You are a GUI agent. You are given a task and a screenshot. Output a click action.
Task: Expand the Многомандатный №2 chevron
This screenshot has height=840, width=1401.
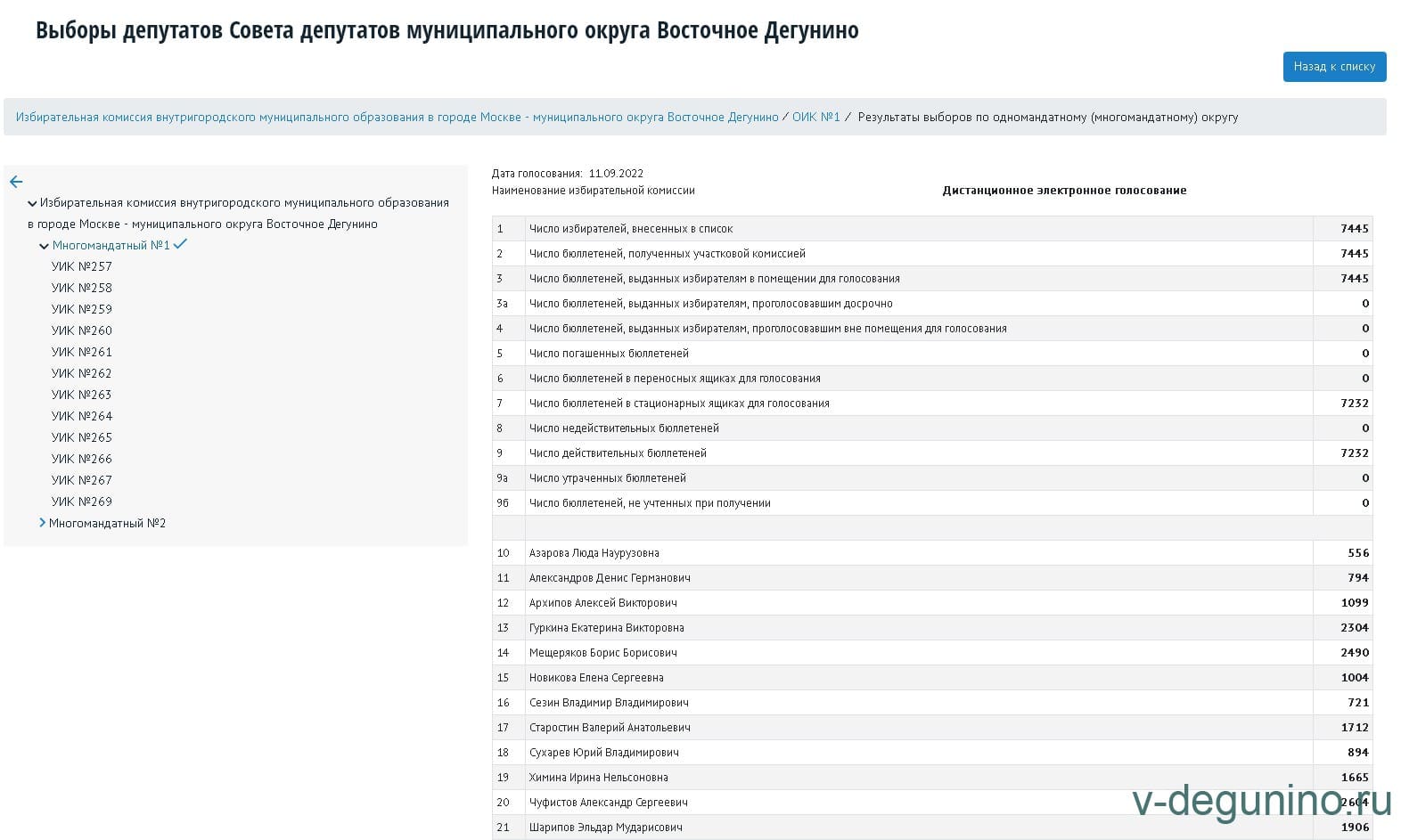click(42, 523)
